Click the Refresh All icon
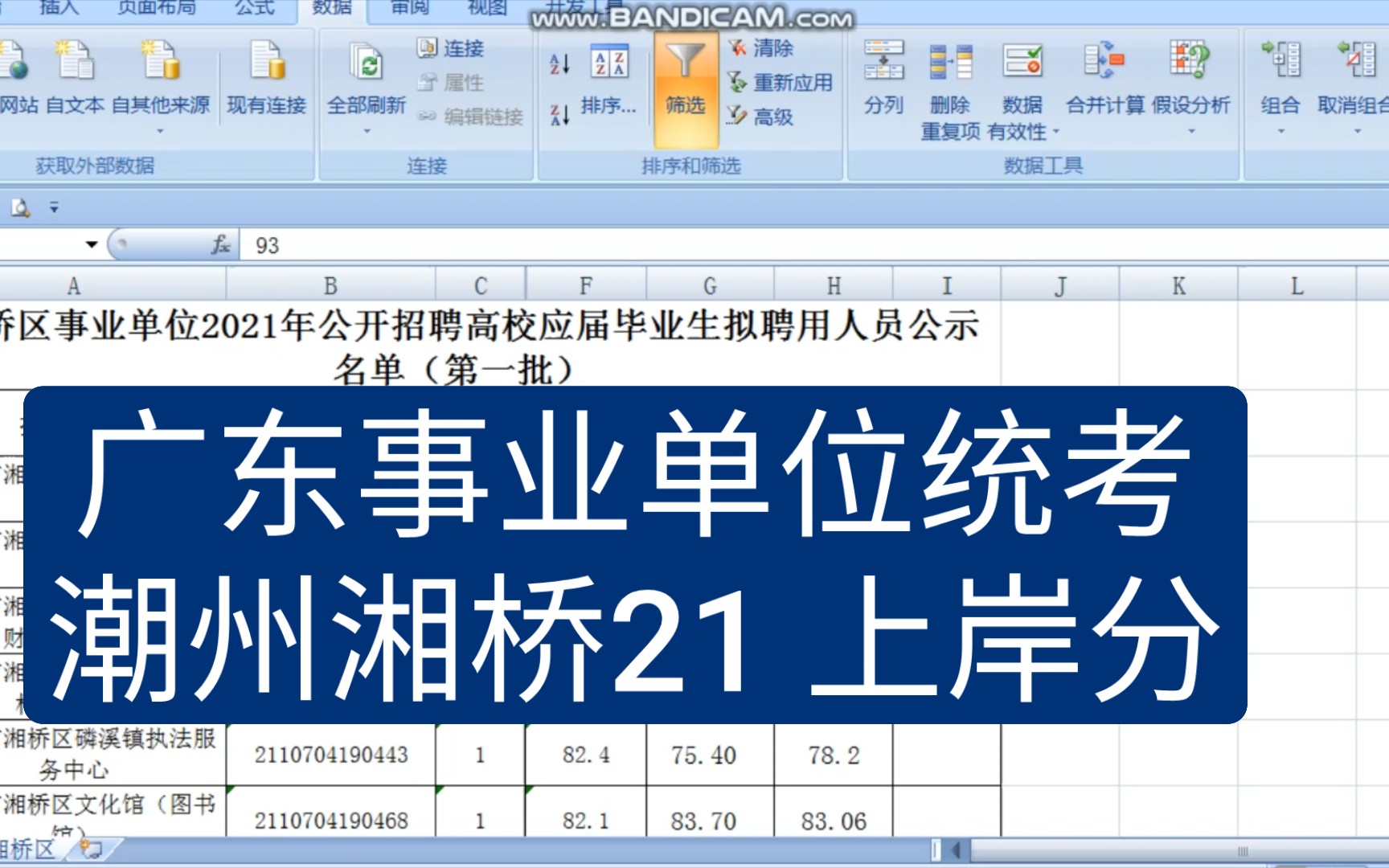The width and height of the screenshot is (1389, 868). [367, 64]
